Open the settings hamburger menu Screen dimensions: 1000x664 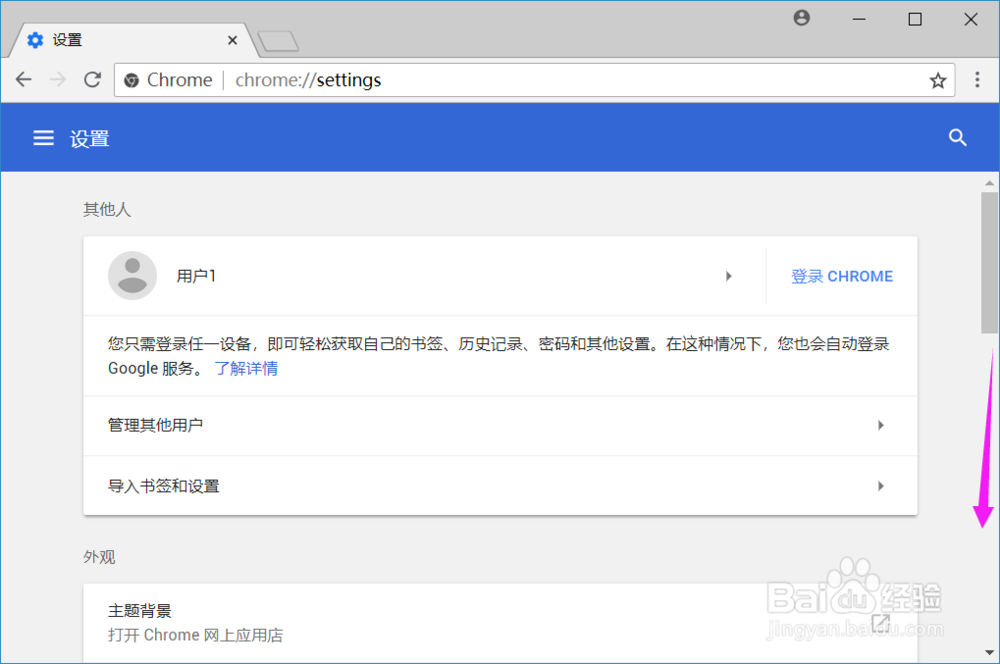[x=43, y=138]
